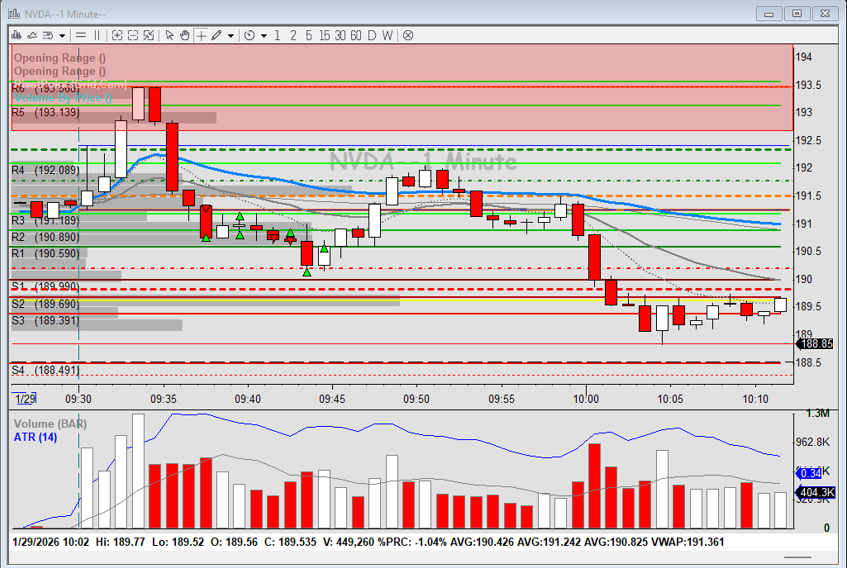Click the first Opening Range () study label
The width and height of the screenshot is (847, 568).
tap(60, 58)
